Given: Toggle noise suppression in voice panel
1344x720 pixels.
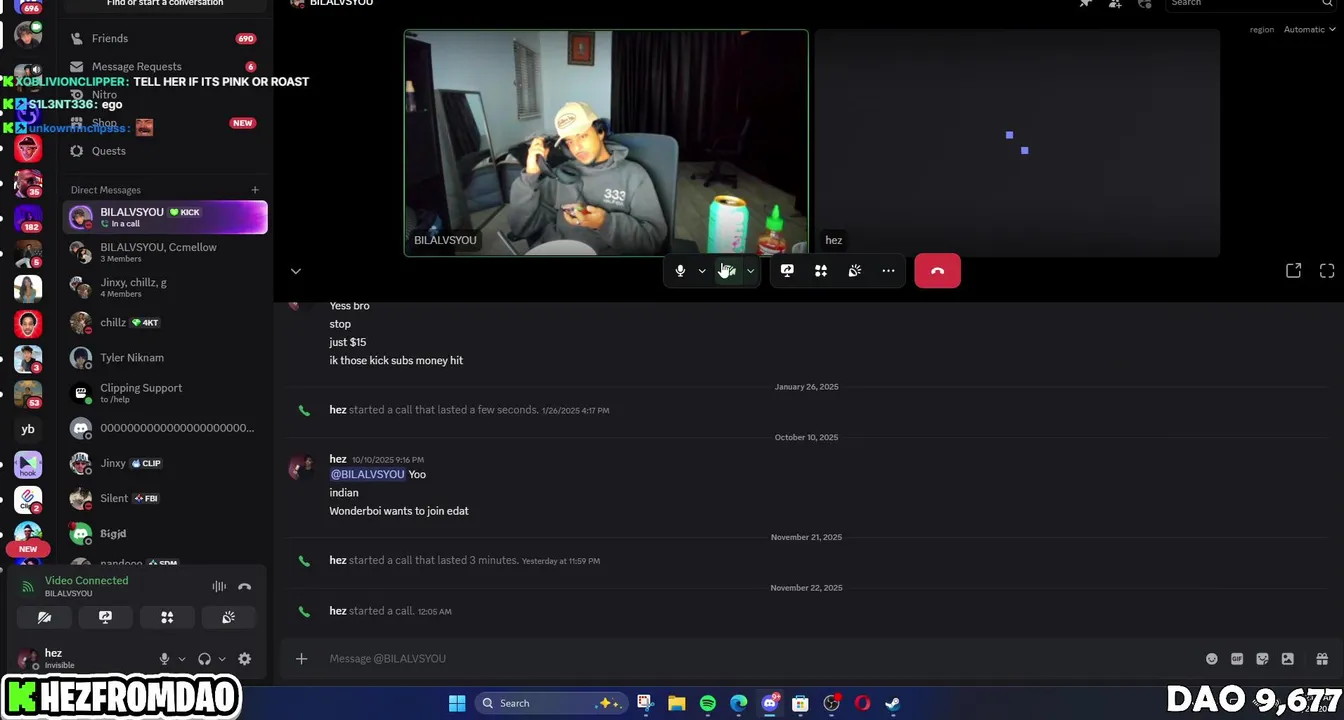Looking at the screenshot, I should pyautogui.click(x=219, y=587).
